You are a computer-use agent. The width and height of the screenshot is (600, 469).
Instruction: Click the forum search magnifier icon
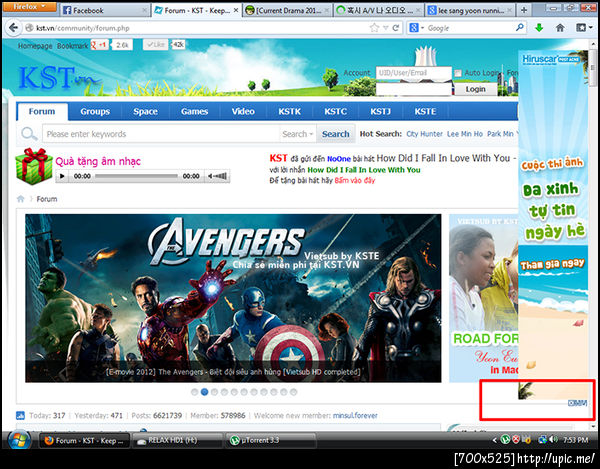[x=29, y=134]
